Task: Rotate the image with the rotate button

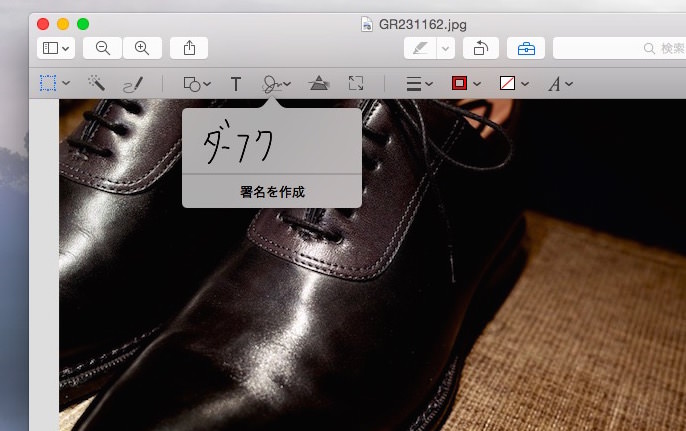Action: [481, 48]
